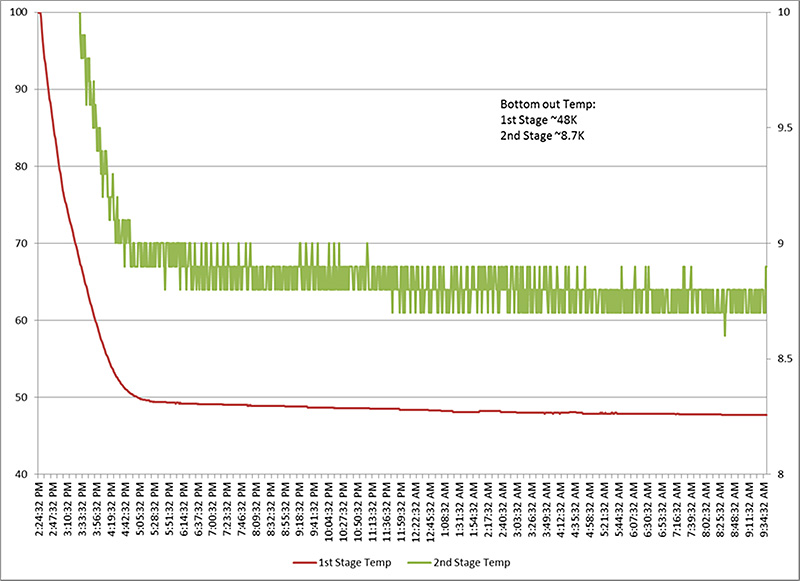This screenshot has height=581, width=800.
Task: Click the green line's lowest dip near 8:25 AM
Action: point(724,334)
